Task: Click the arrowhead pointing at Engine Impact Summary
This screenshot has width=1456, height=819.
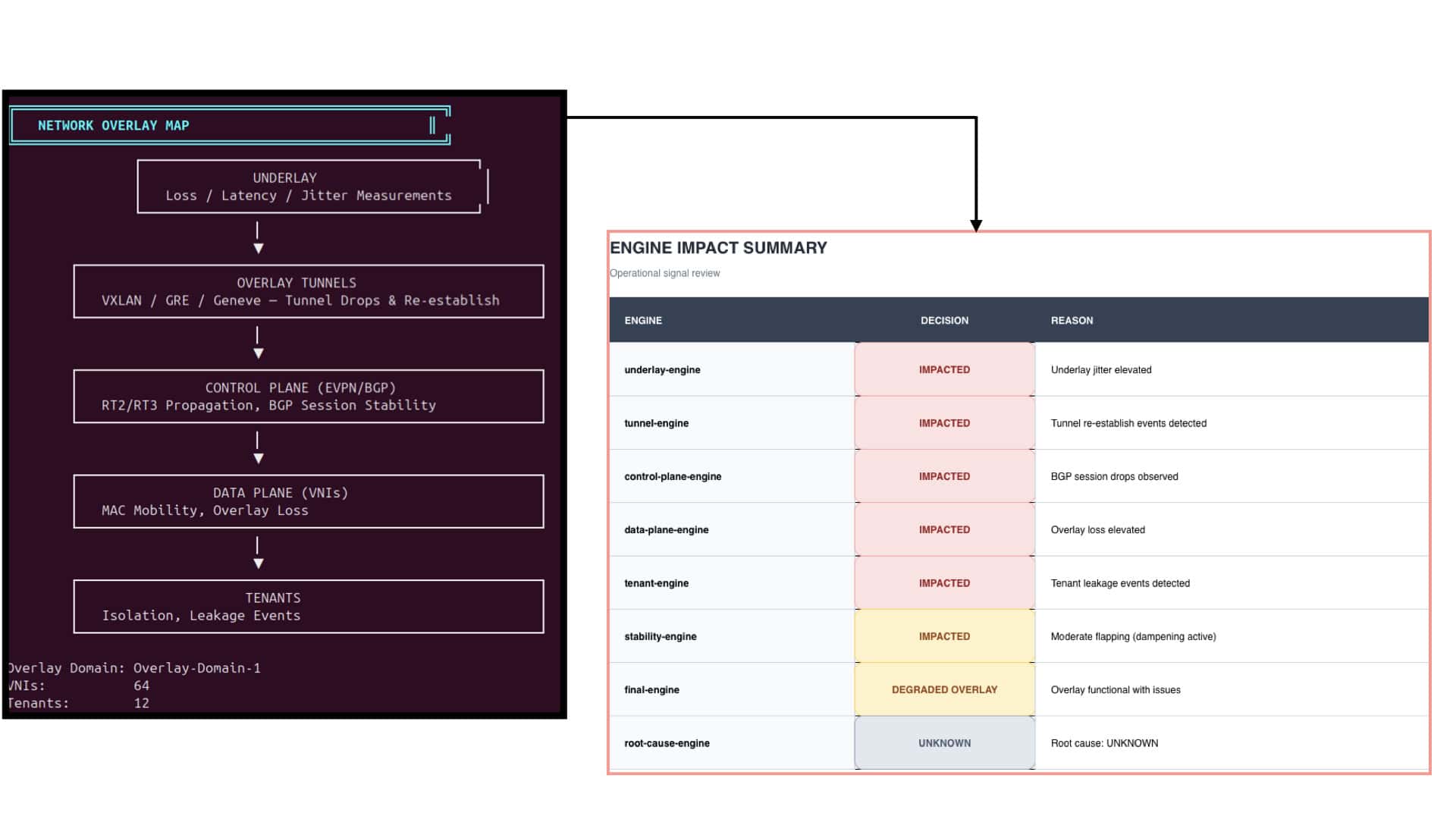Action: tap(976, 226)
